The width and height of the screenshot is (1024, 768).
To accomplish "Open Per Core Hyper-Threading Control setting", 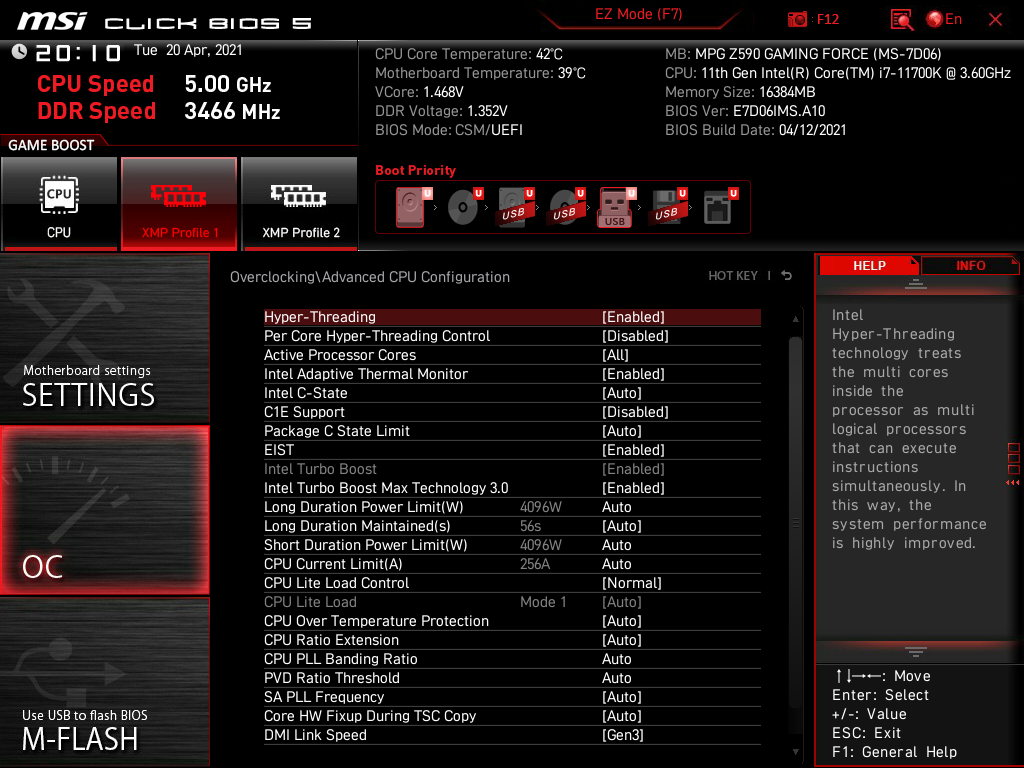I will (x=512, y=336).
